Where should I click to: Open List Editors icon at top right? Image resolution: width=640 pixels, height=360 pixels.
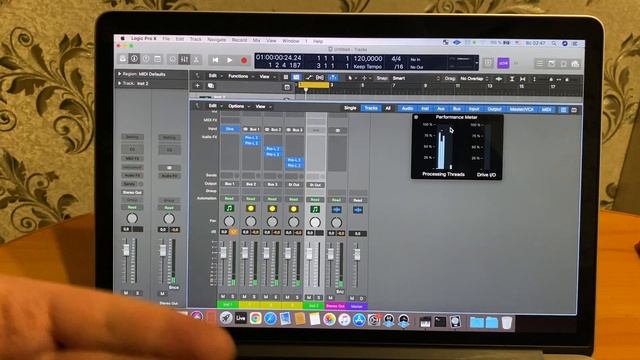click(x=540, y=63)
